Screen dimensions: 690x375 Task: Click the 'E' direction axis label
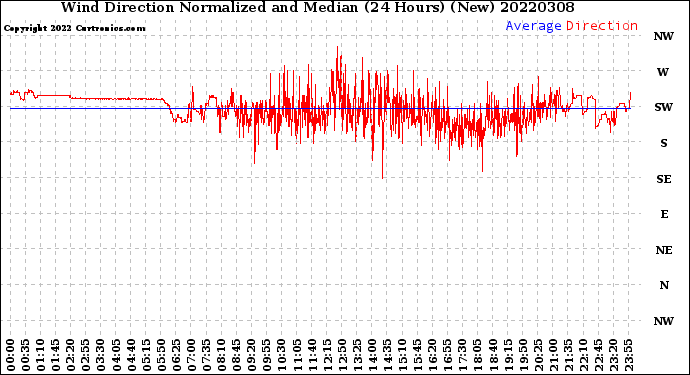point(664,214)
